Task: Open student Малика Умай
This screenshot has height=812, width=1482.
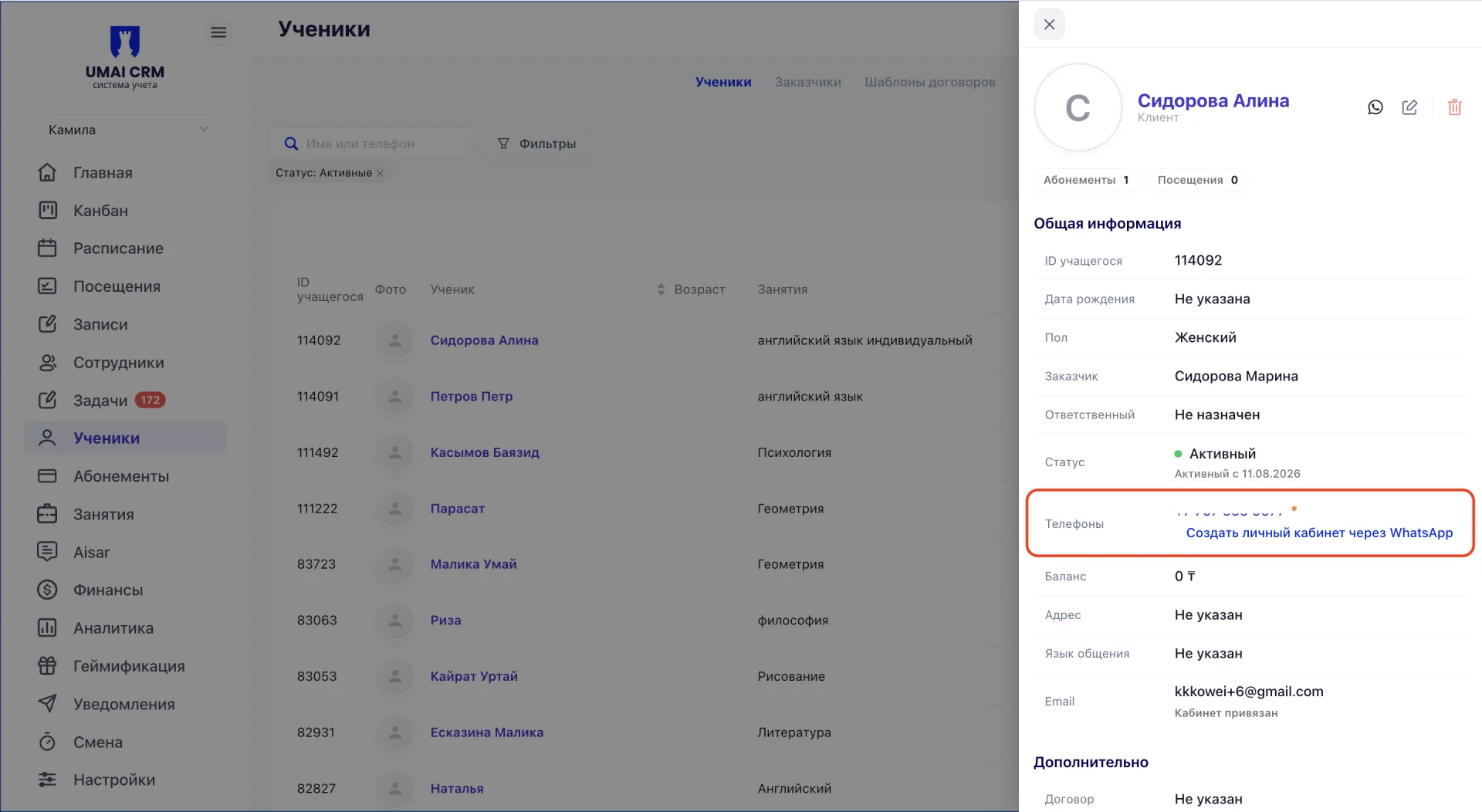Action: click(x=473, y=564)
